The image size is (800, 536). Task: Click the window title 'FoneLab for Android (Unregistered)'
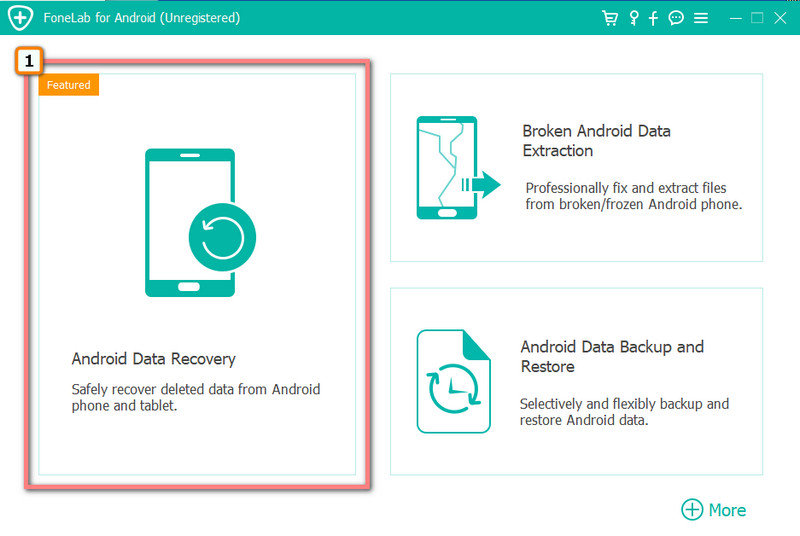pos(141,18)
